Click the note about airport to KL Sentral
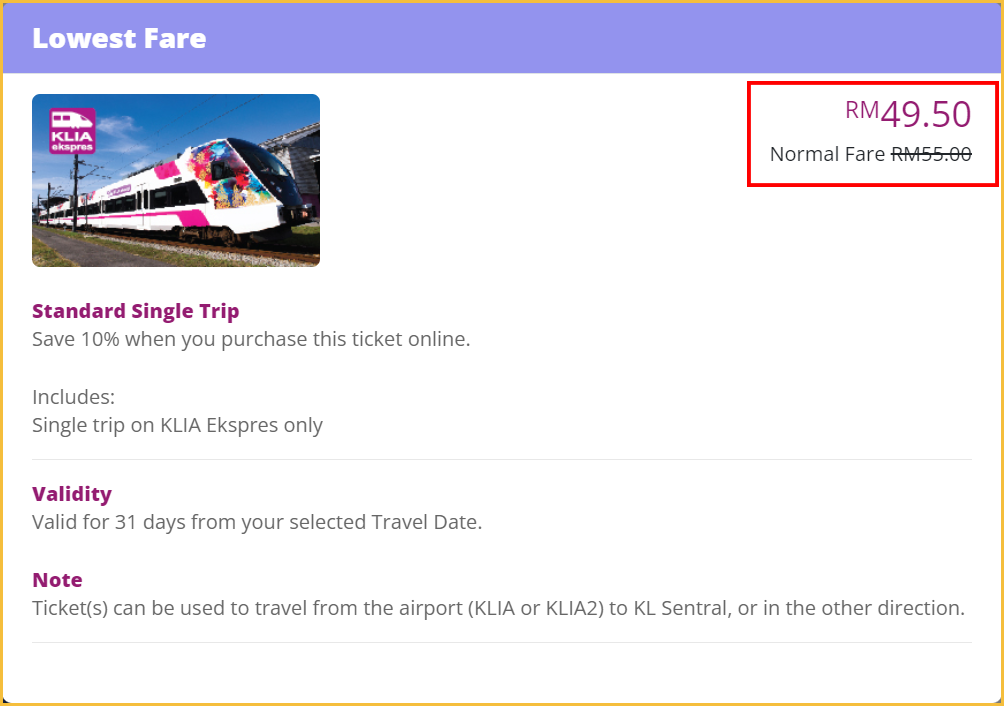1004x706 pixels. point(498,608)
